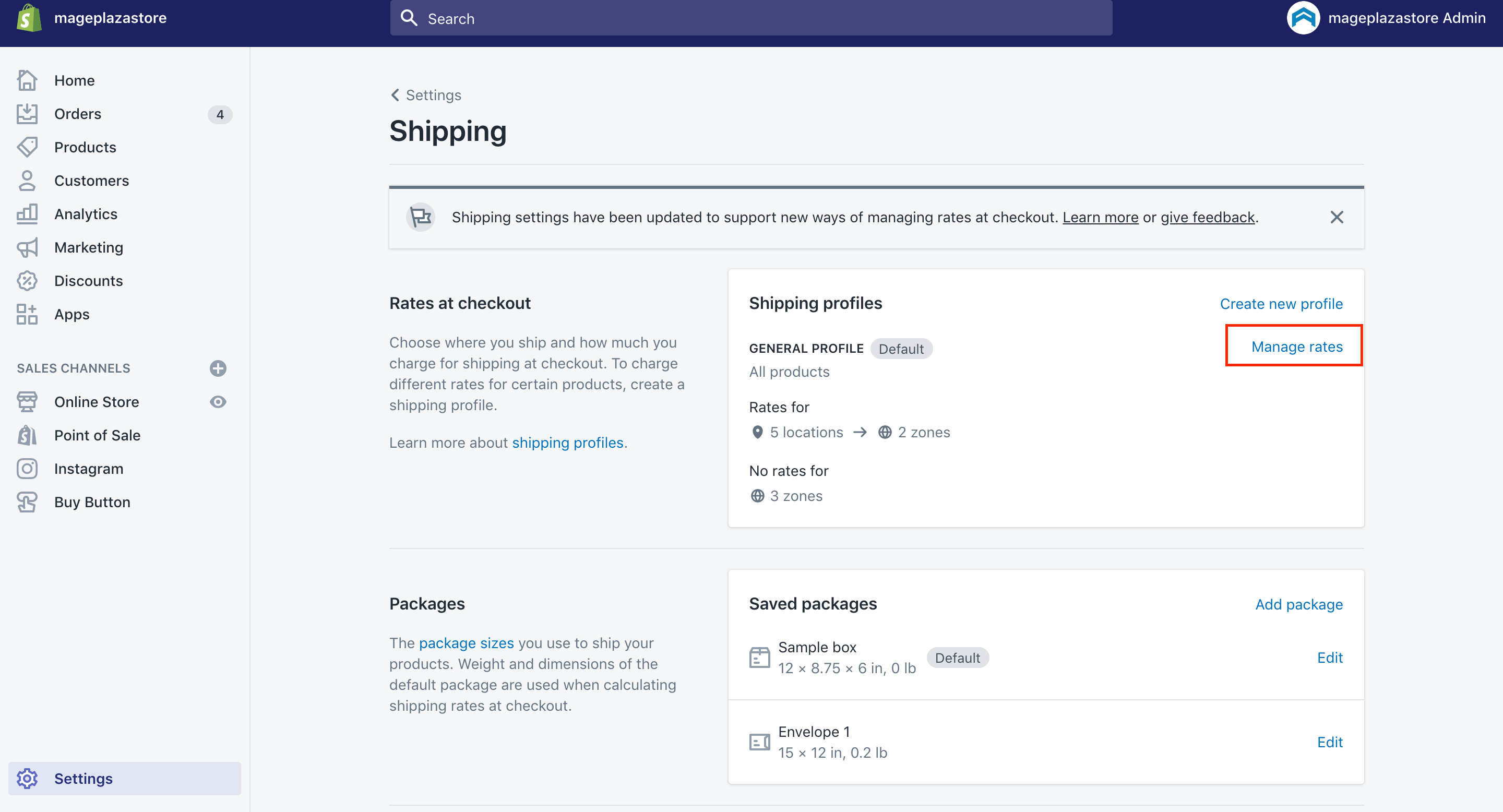Click the Point of Sale icon
The image size is (1503, 812).
coord(28,435)
